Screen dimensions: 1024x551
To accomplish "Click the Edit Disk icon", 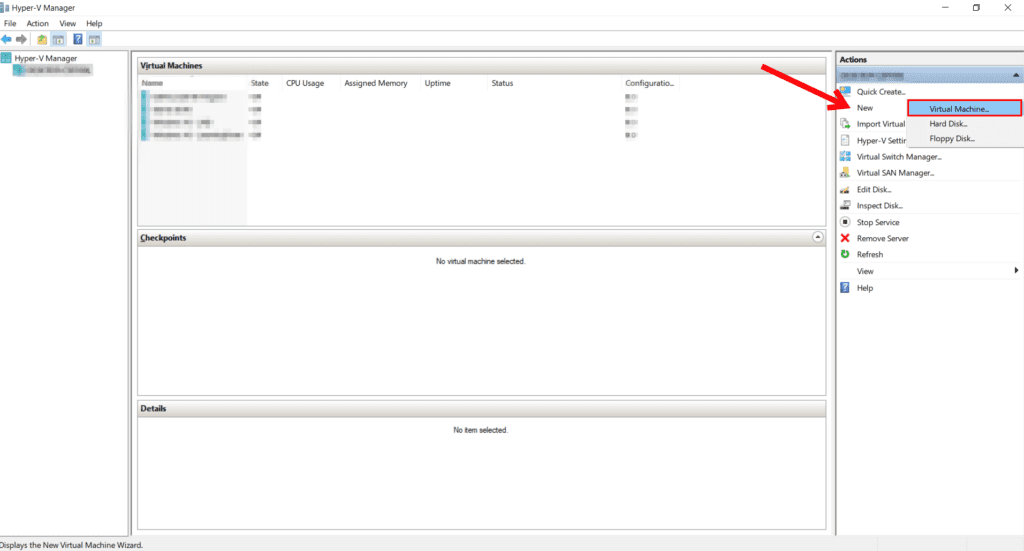I will (x=845, y=189).
